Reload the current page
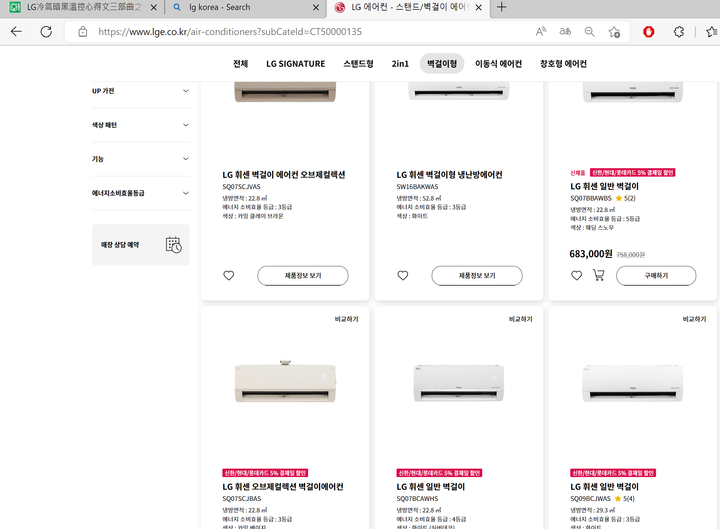 (x=46, y=32)
